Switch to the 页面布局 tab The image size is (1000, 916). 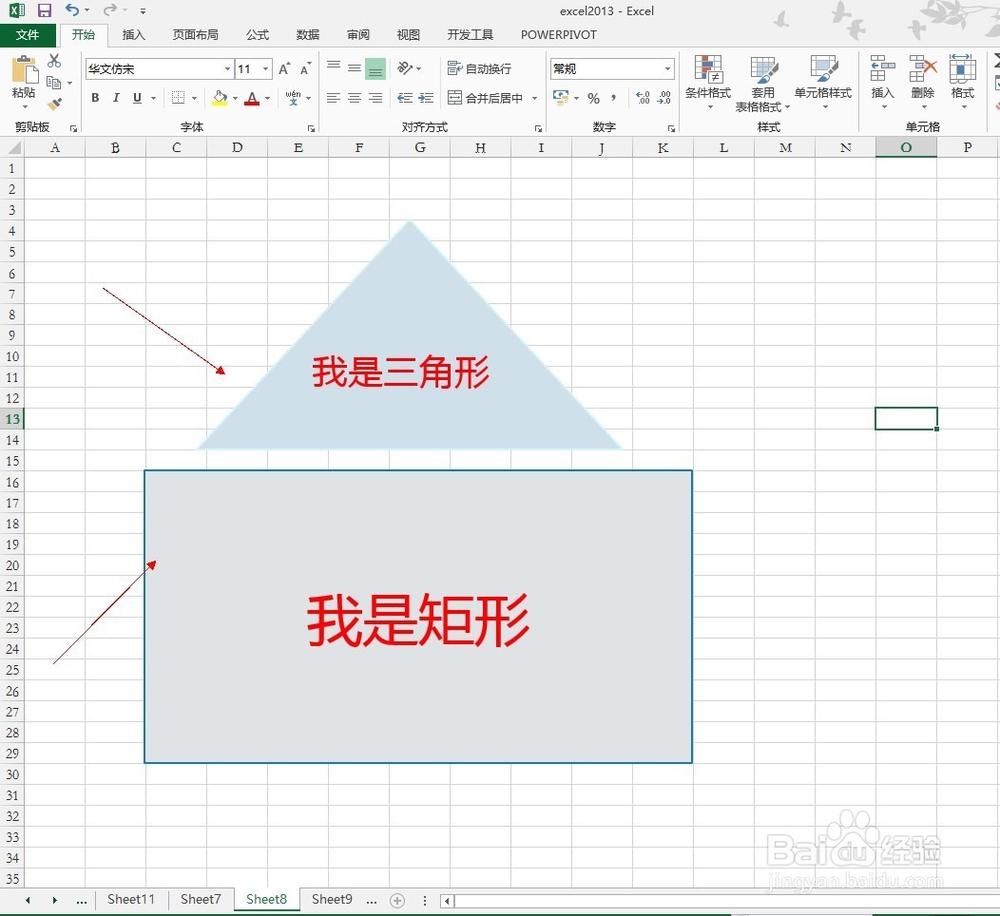[x=195, y=35]
